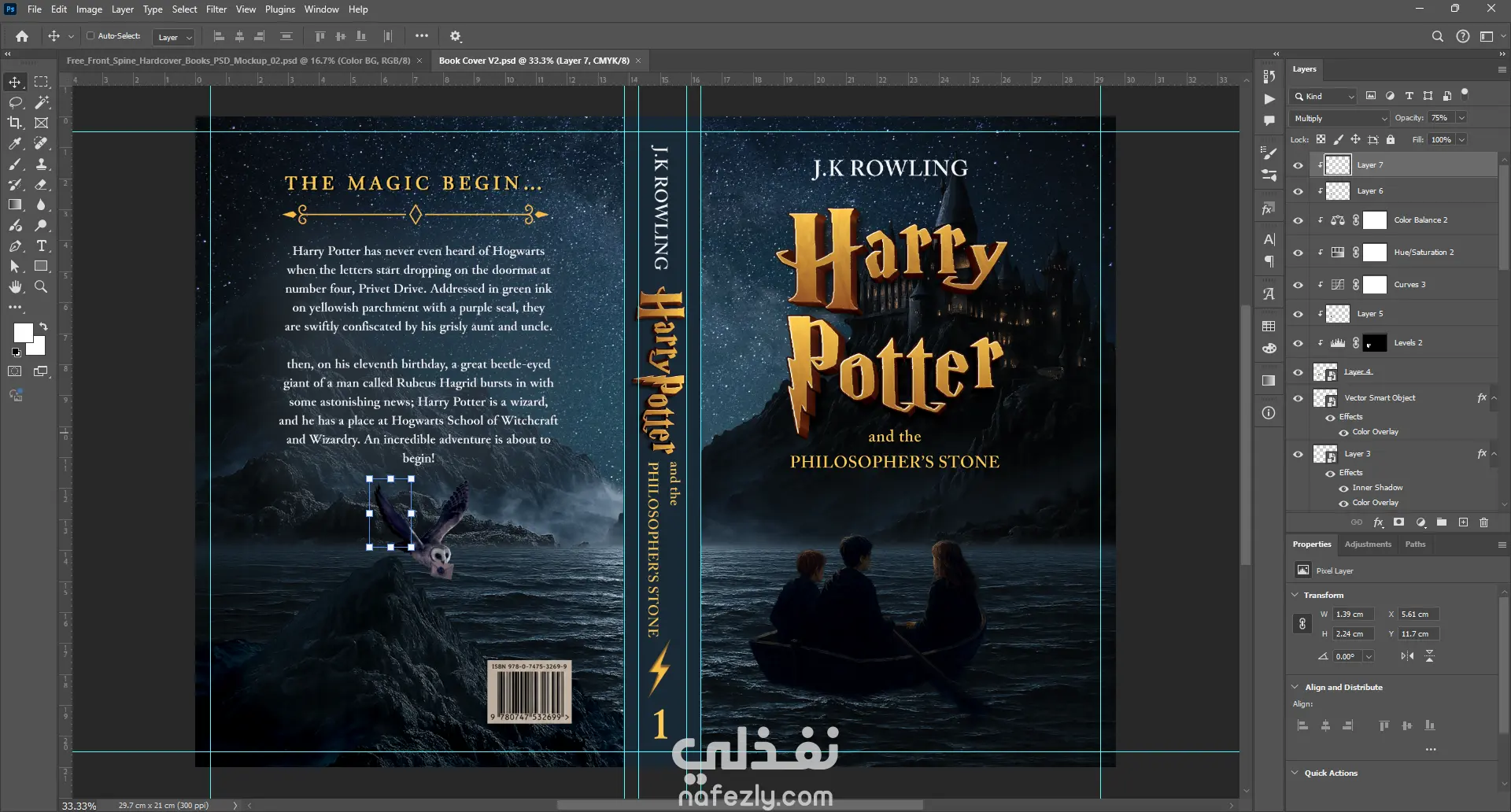Add a layer mask
This screenshot has height=812, width=1511.
[1399, 522]
